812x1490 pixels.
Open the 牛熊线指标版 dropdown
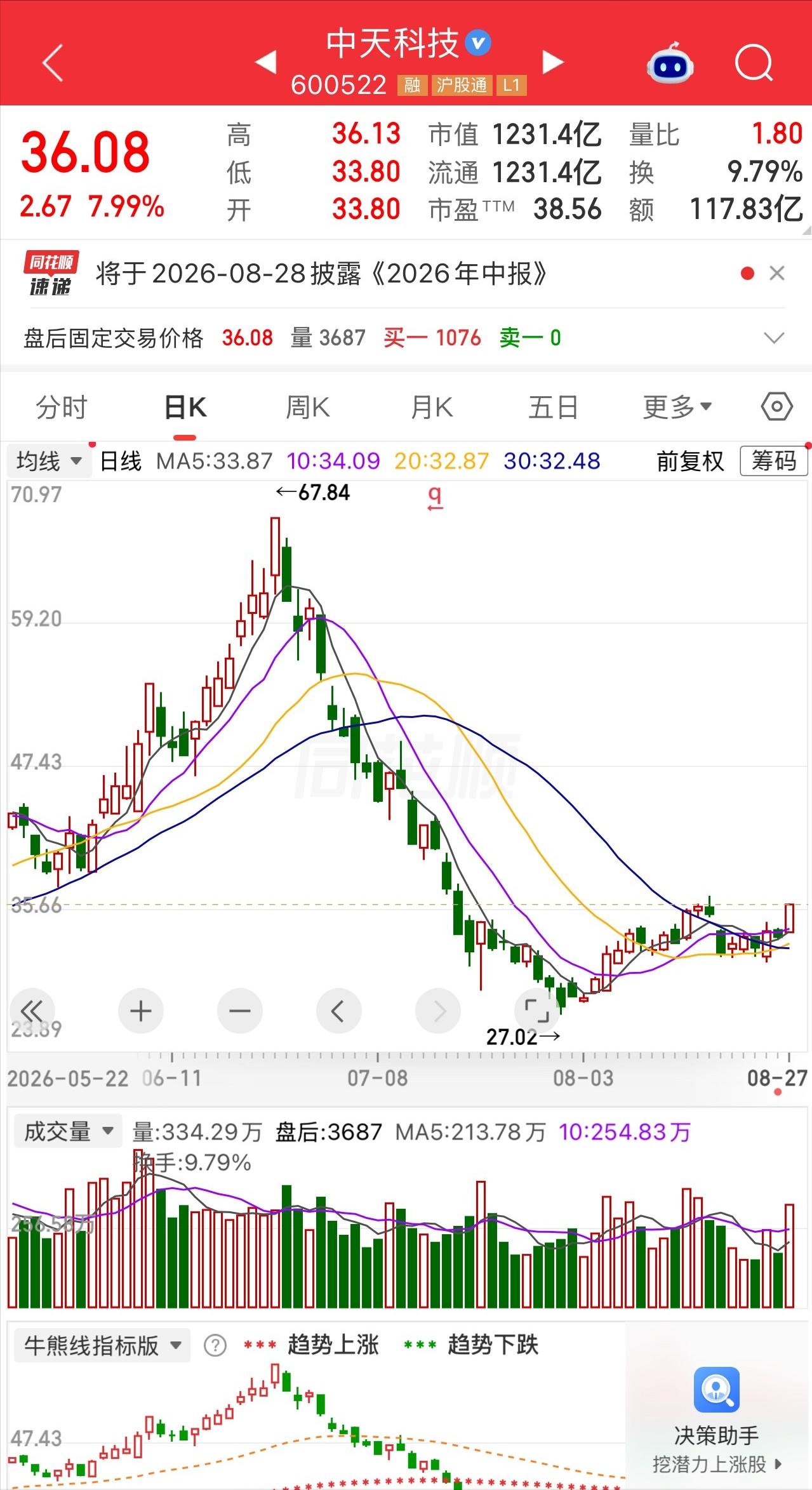[102, 1345]
